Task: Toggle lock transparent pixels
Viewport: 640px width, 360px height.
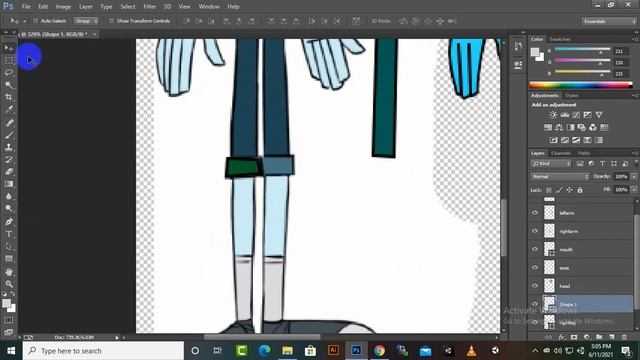Action: pos(549,190)
